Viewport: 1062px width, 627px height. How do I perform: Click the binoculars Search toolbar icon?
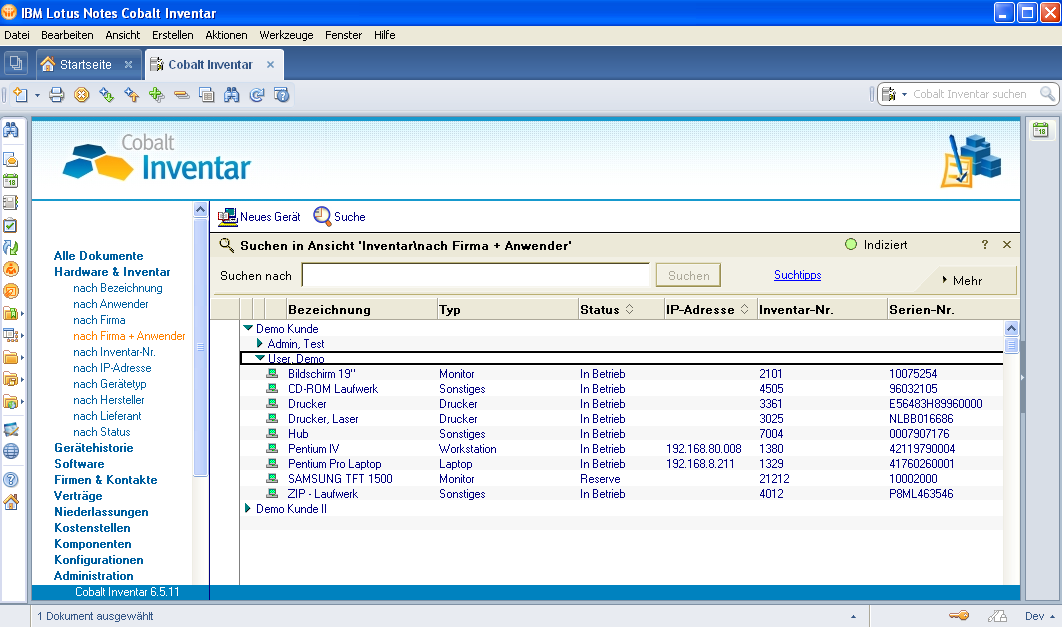pyautogui.click(x=232, y=95)
